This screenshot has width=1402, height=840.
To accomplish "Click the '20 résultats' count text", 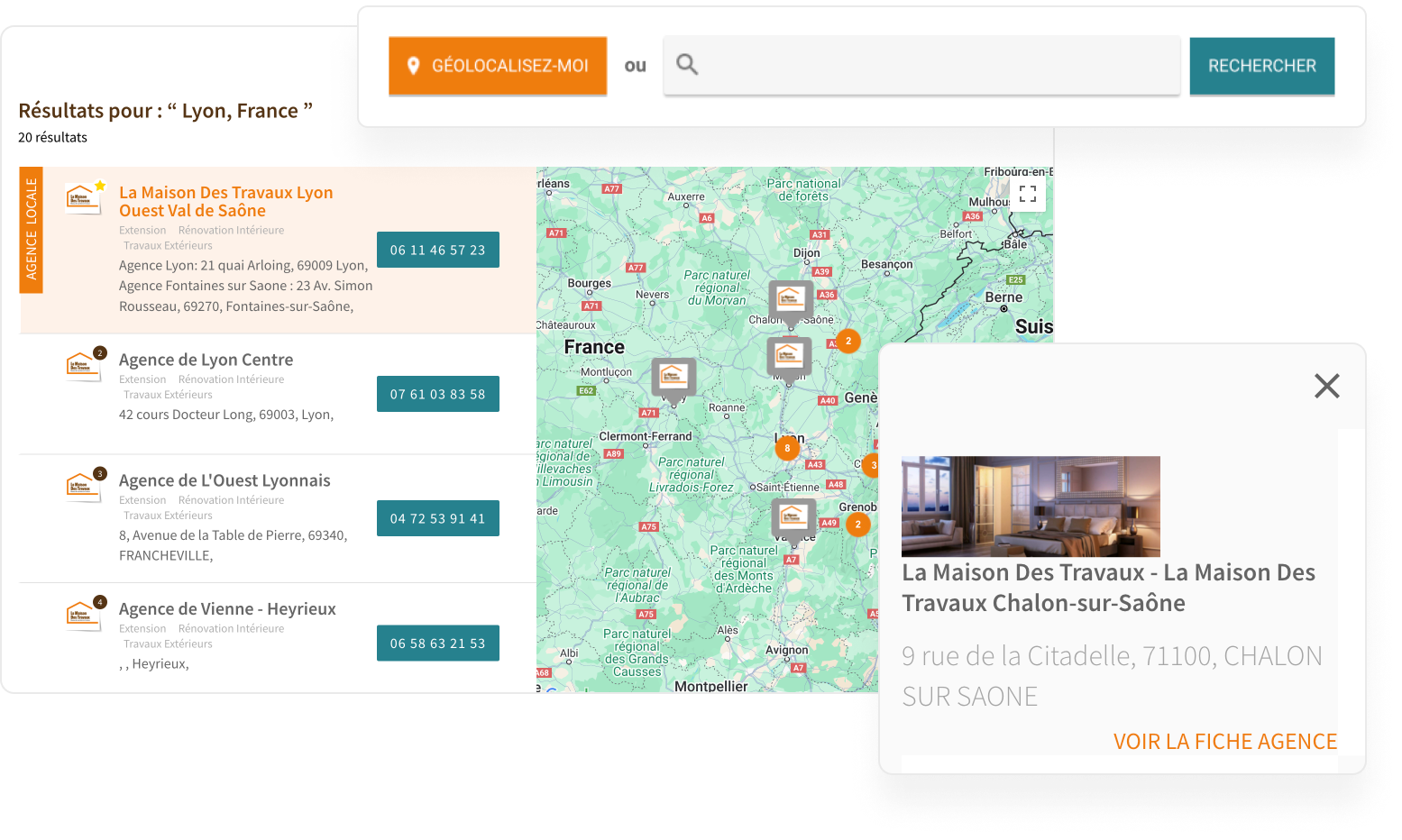I will [52, 137].
